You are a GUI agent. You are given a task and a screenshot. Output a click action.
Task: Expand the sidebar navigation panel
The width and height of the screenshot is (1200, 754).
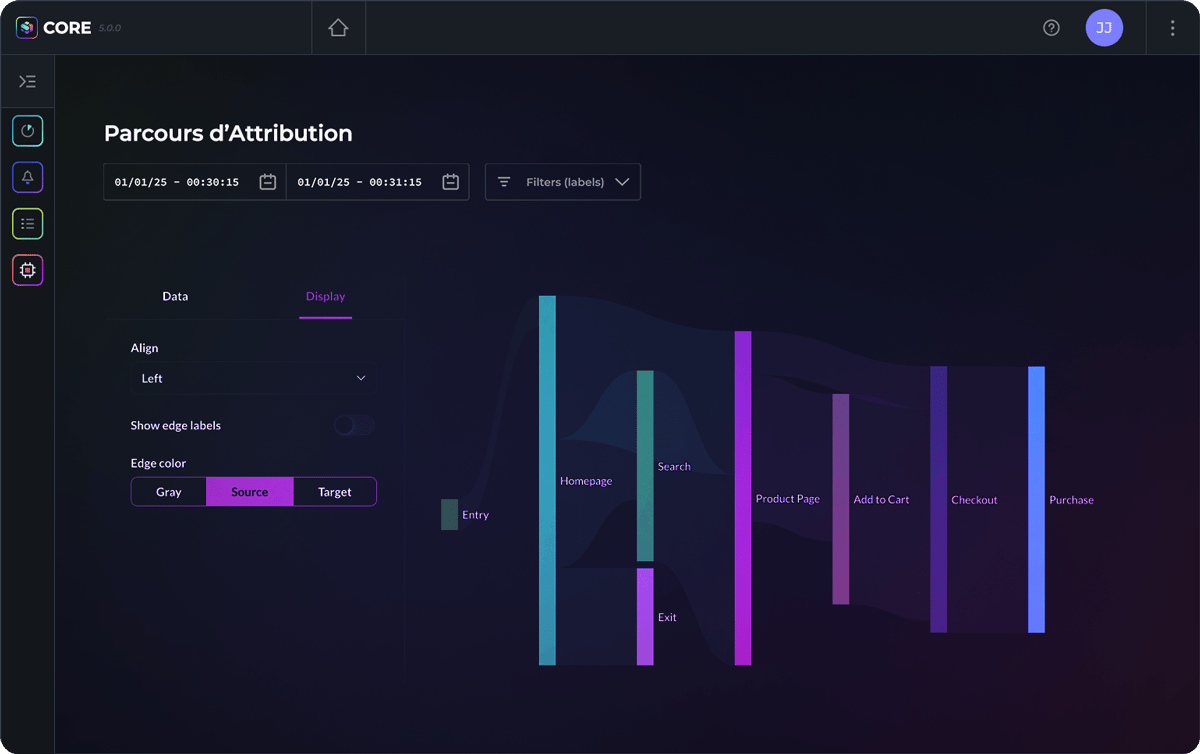28,82
